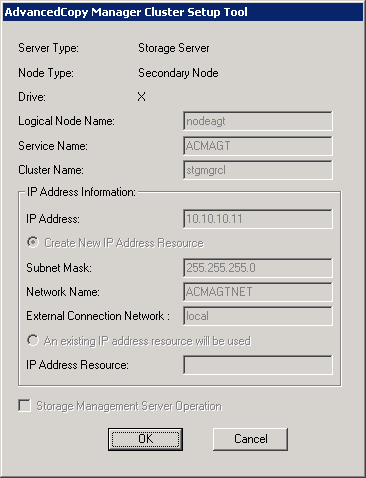Viewport: 366px width, 478px height.
Task: Click the empty IP Address Resource field
Action: click(258, 365)
